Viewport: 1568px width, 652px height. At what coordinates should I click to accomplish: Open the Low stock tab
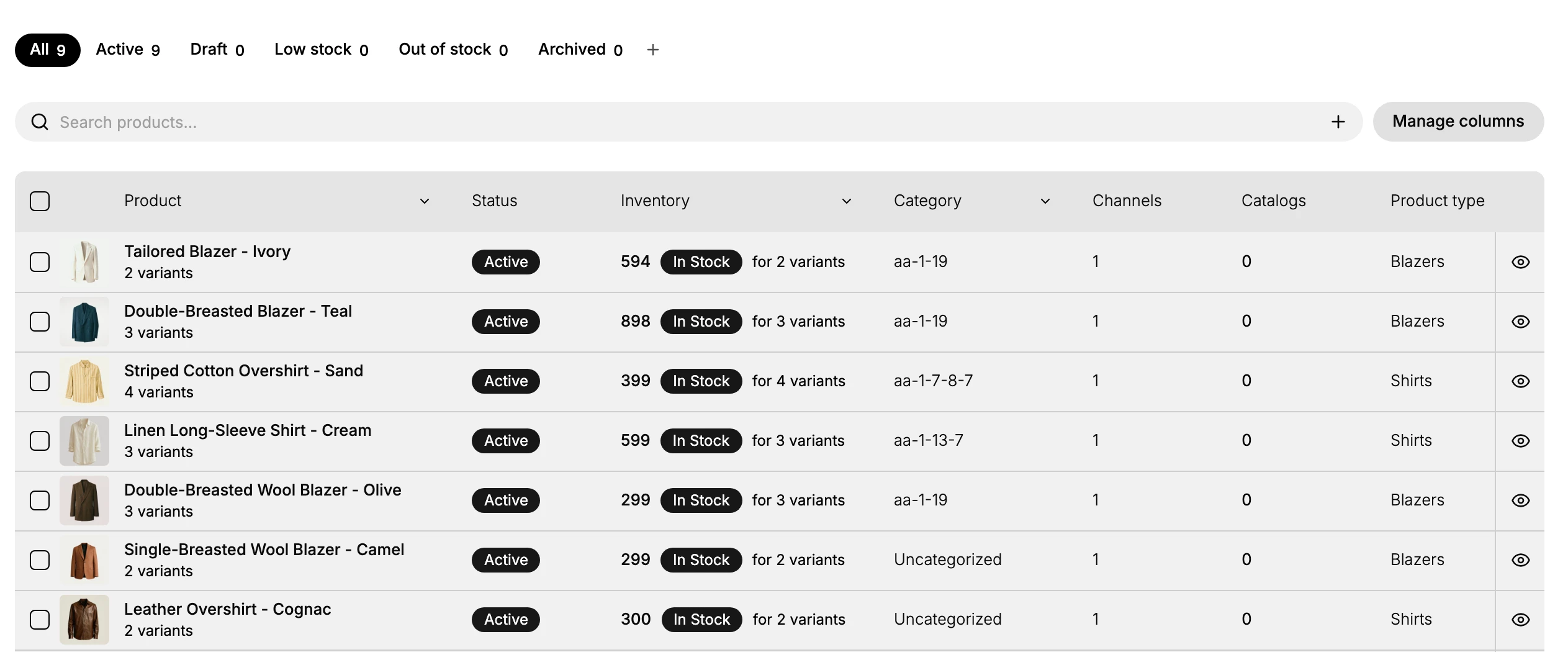(322, 50)
